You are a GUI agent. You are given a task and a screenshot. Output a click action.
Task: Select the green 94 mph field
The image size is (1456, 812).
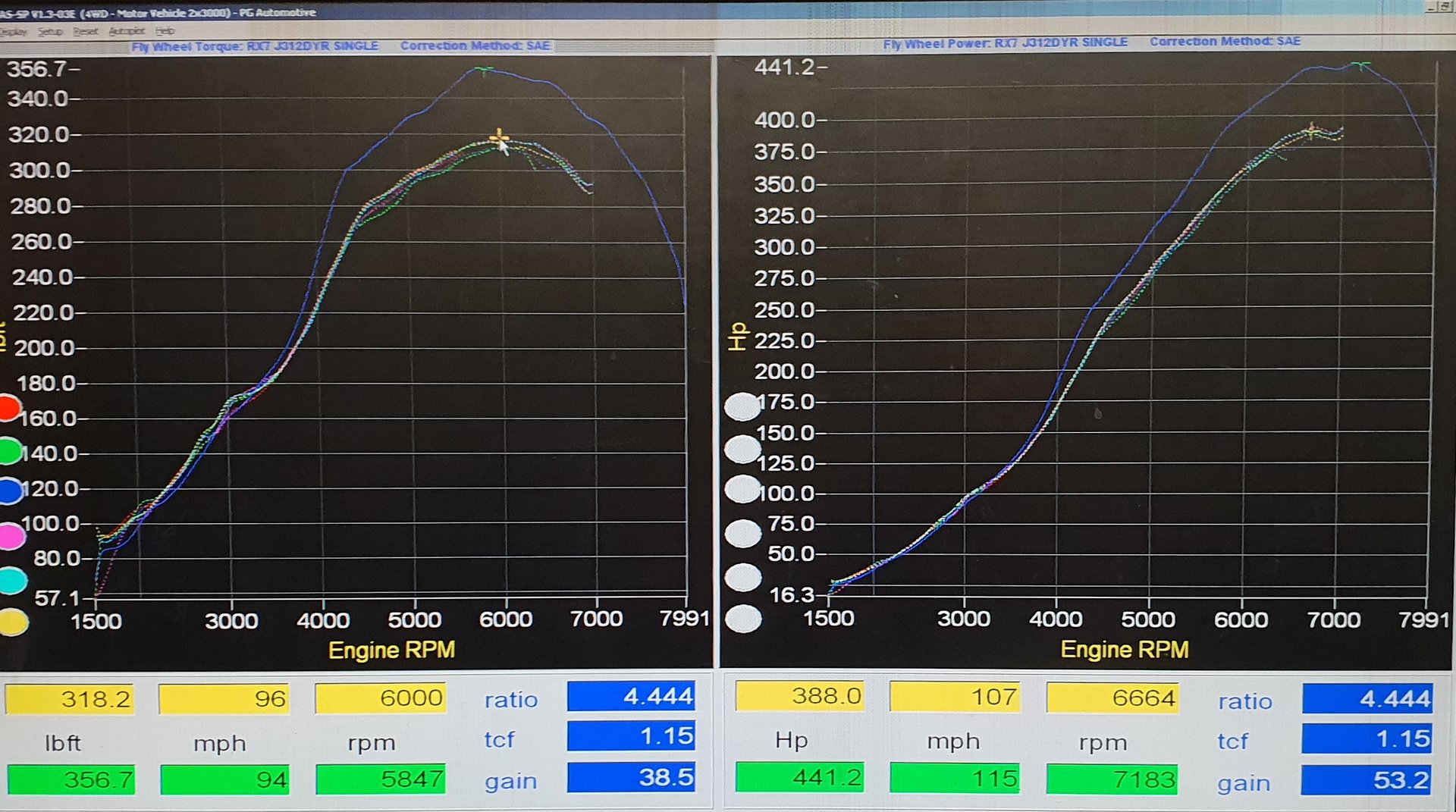[x=225, y=779]
